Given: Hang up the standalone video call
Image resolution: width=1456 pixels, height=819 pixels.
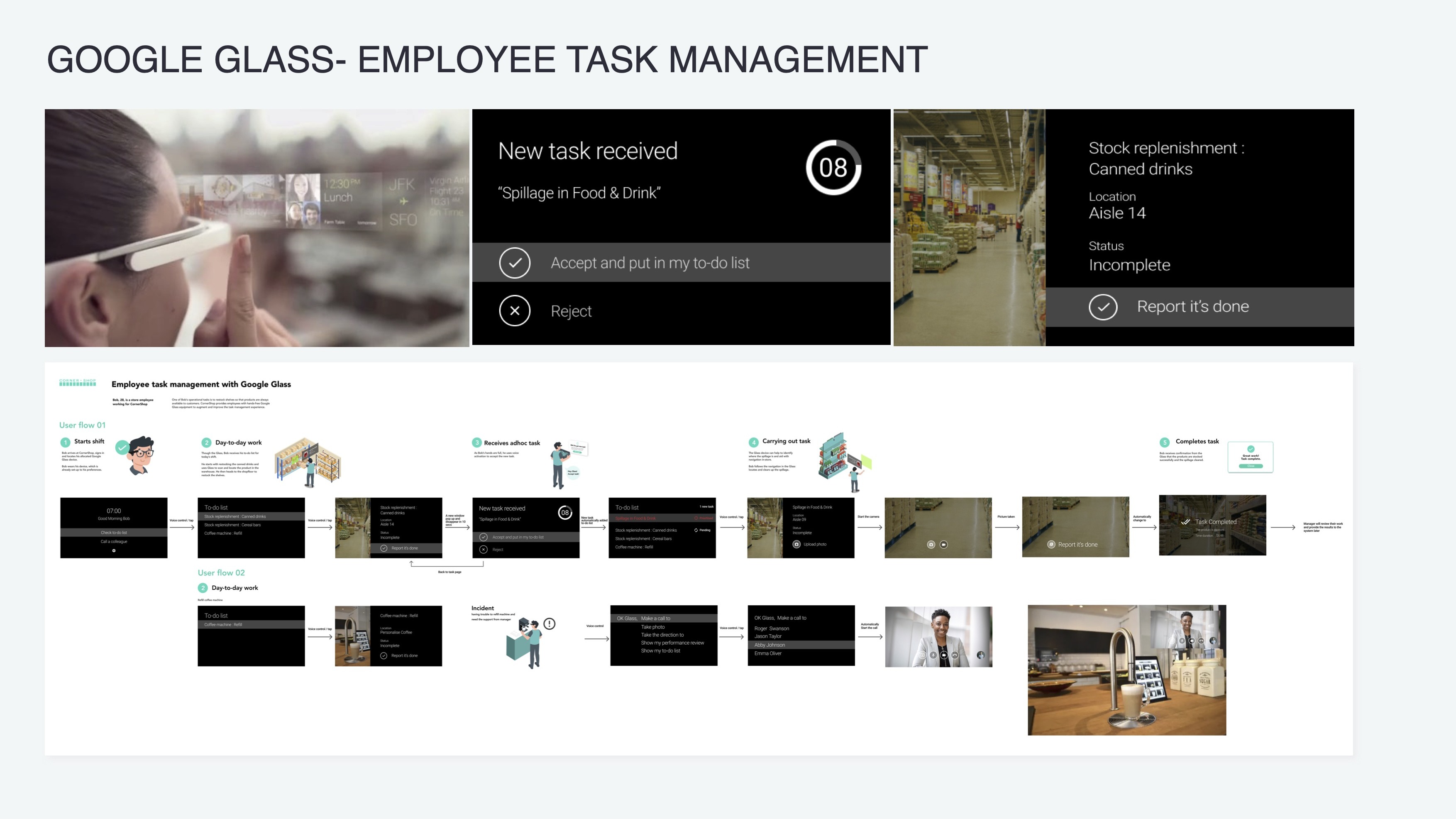Looking at the screenshot, I should (x=955, y=655).
